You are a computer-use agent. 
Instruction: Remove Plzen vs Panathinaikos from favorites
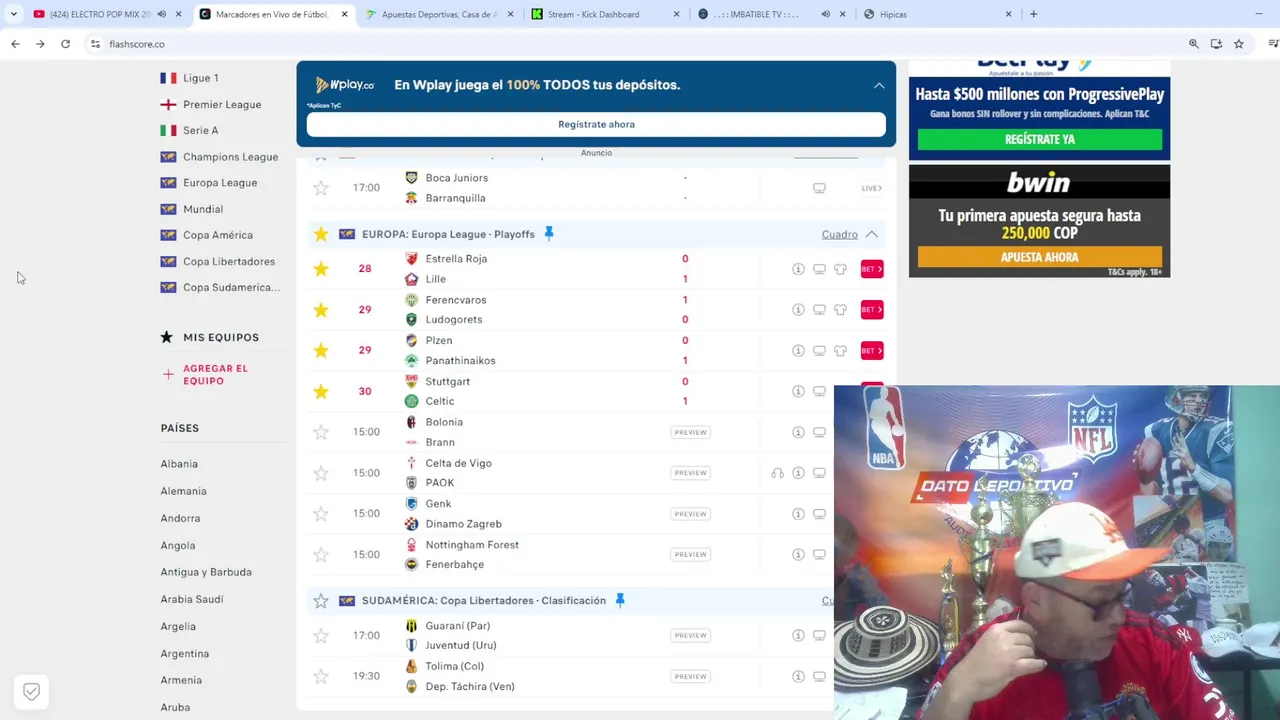pos(320,350)
